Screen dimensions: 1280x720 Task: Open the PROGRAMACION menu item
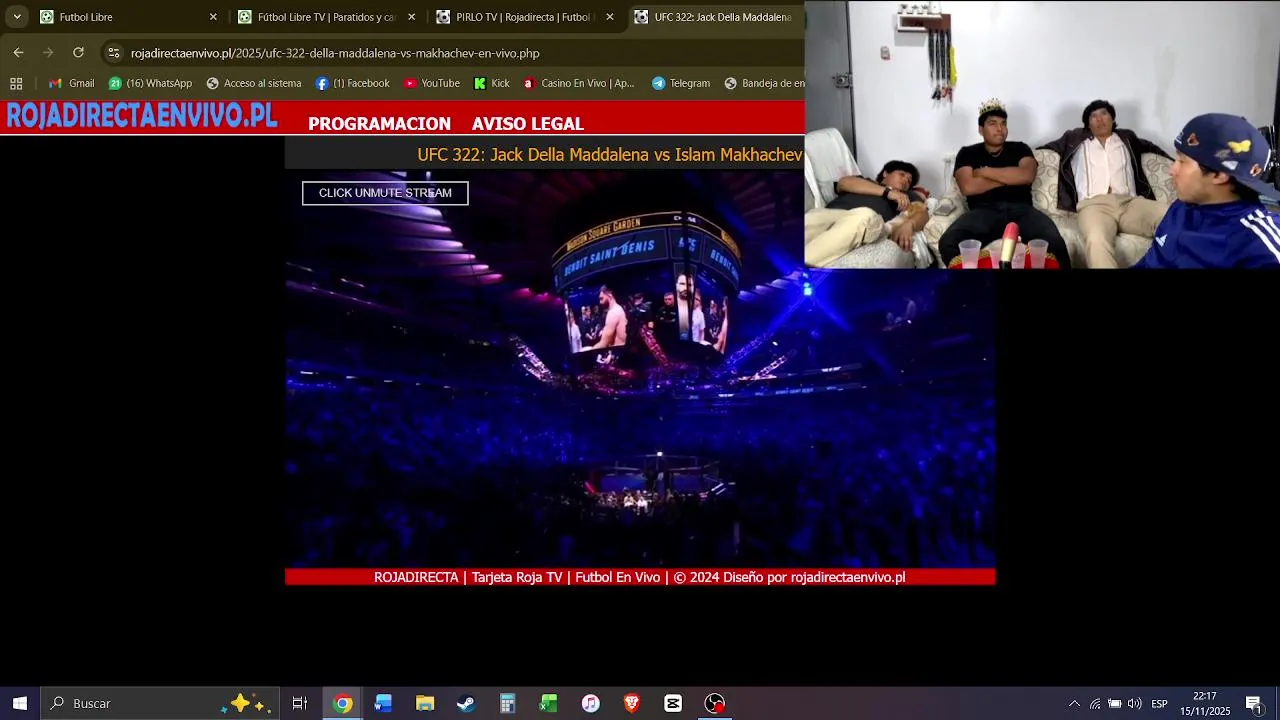[x=379, y=124]
